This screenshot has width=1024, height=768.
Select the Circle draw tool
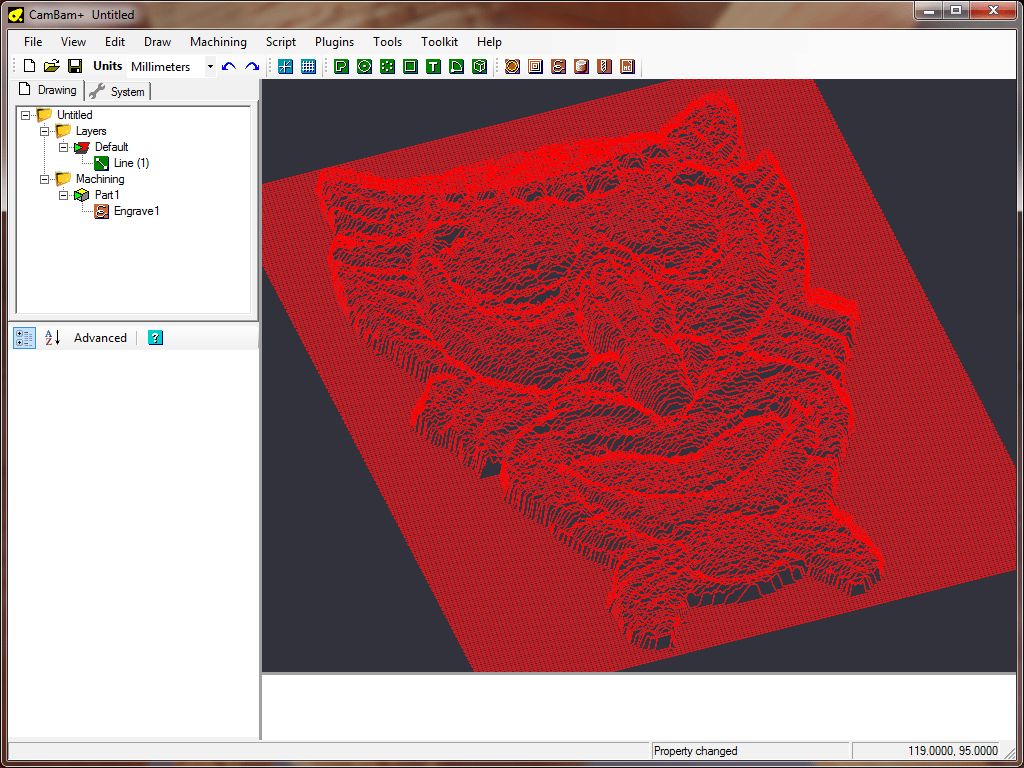tap(364, 66)
